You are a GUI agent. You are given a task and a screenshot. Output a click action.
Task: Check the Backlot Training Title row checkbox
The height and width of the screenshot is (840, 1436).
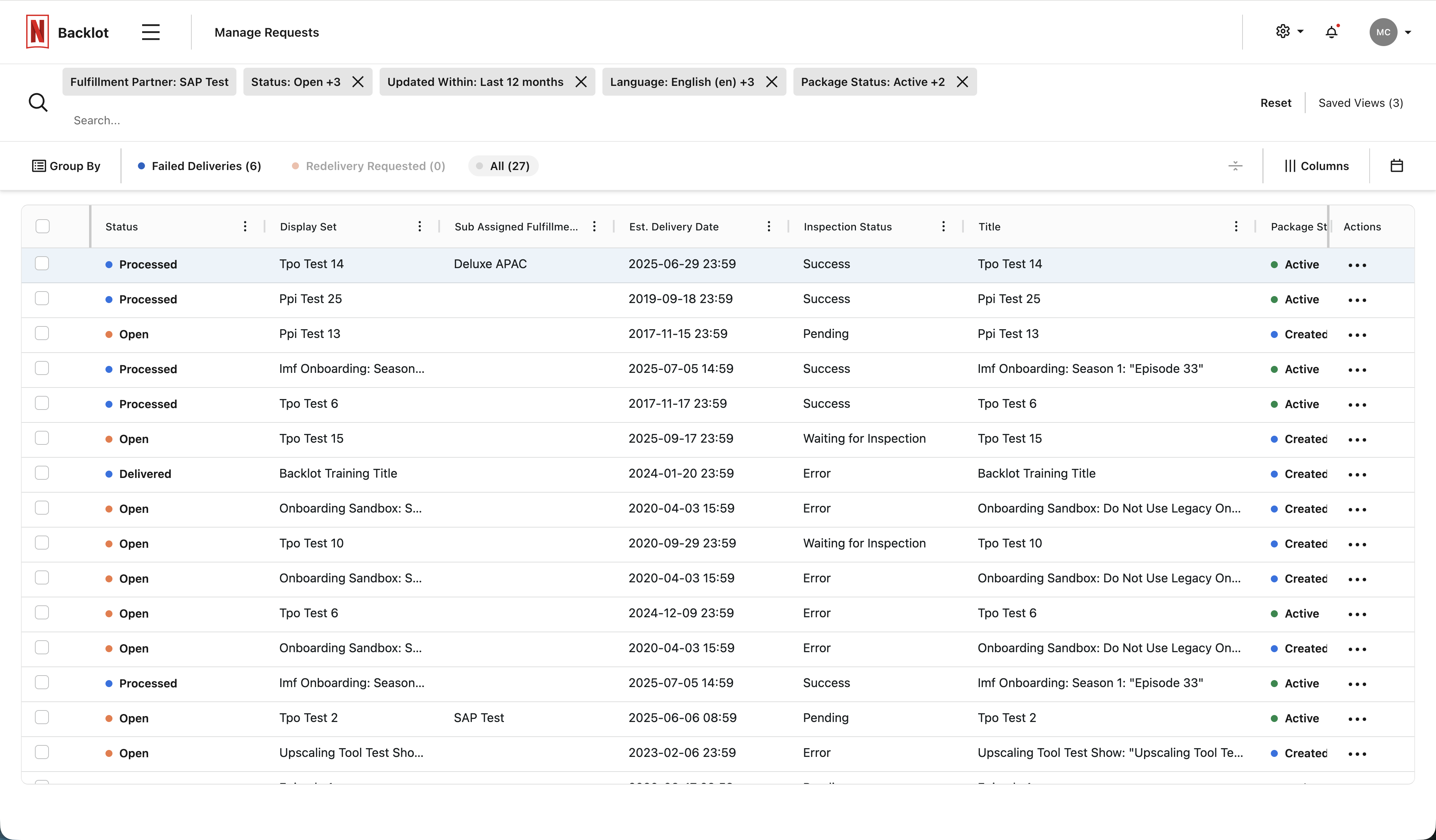(42, 472)
